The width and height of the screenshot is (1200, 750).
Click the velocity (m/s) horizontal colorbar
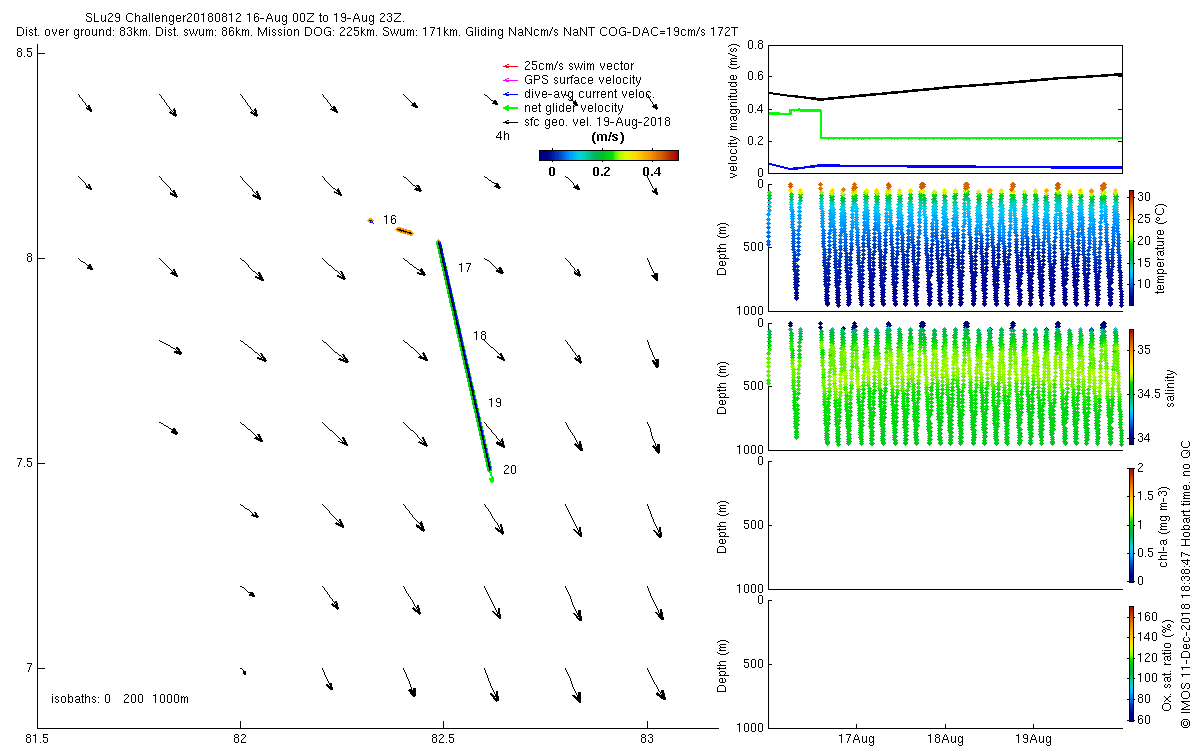[x=608, y=155]
